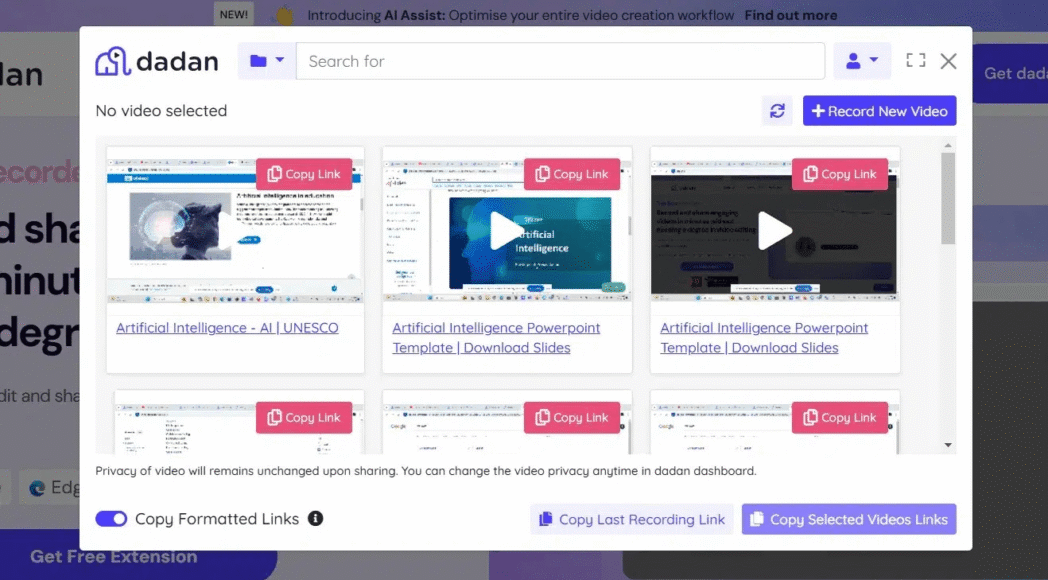Copy link of first video, second row
The image size is (1048, 580).
tap(303, 418)
